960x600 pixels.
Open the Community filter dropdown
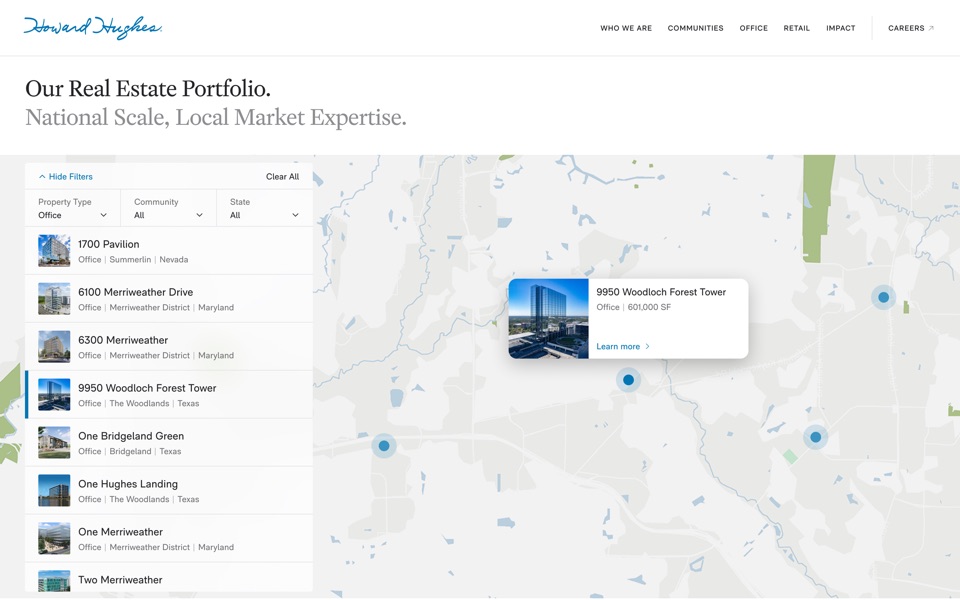tap(168, 208)
